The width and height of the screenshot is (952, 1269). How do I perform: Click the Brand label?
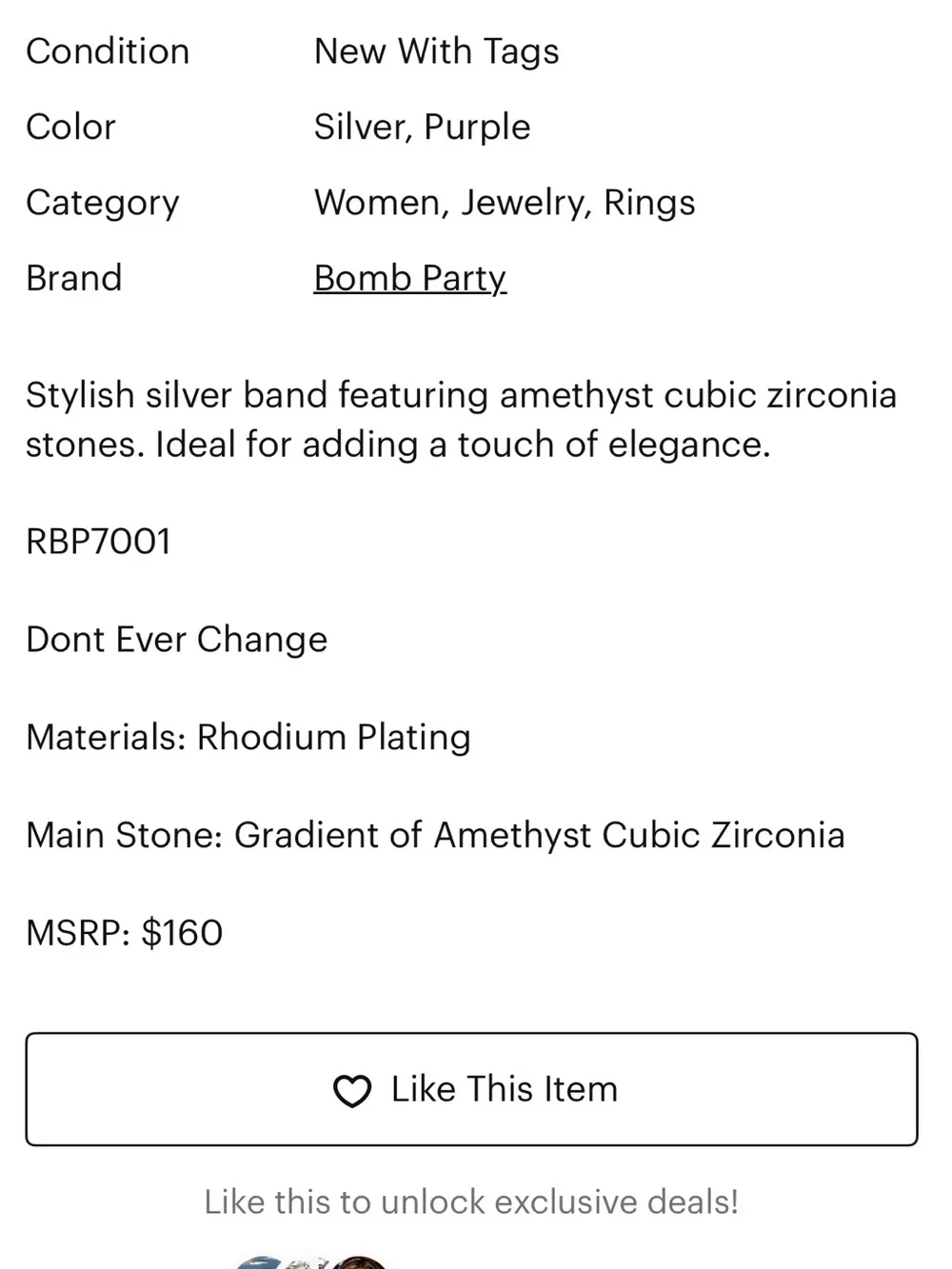[74, 278]
